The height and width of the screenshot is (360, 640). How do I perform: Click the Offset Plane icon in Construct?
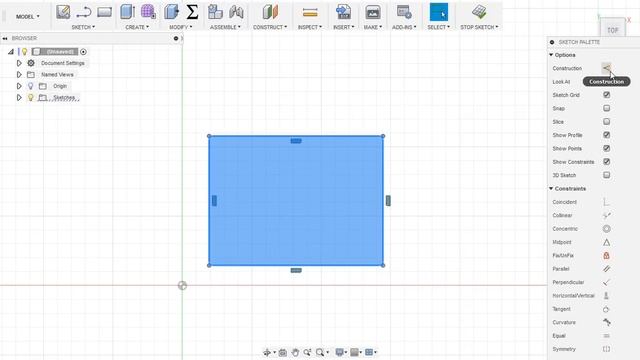[270, 12]
